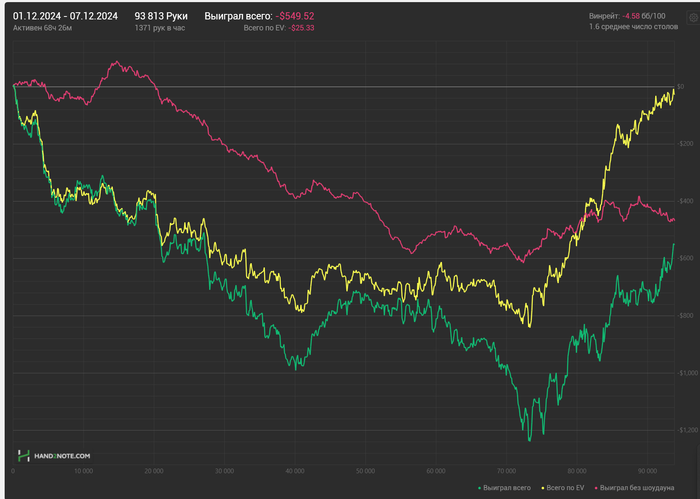Image resolution: width=700 pixels, height=499 pixels.
Task: Click the -$600 axis label
Action: pos(685,258)
